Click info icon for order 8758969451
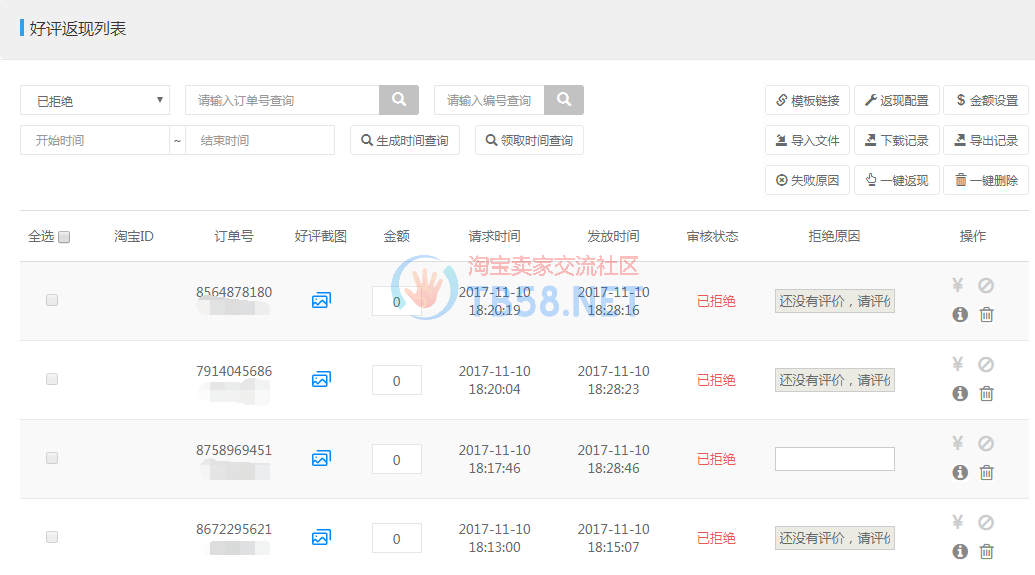 click(960, 472)
